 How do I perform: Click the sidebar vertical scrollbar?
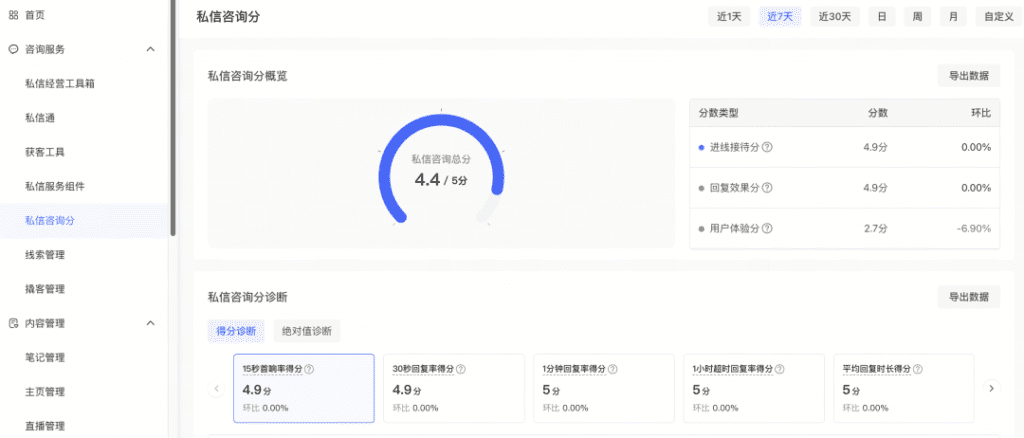[x=172, y=117]
